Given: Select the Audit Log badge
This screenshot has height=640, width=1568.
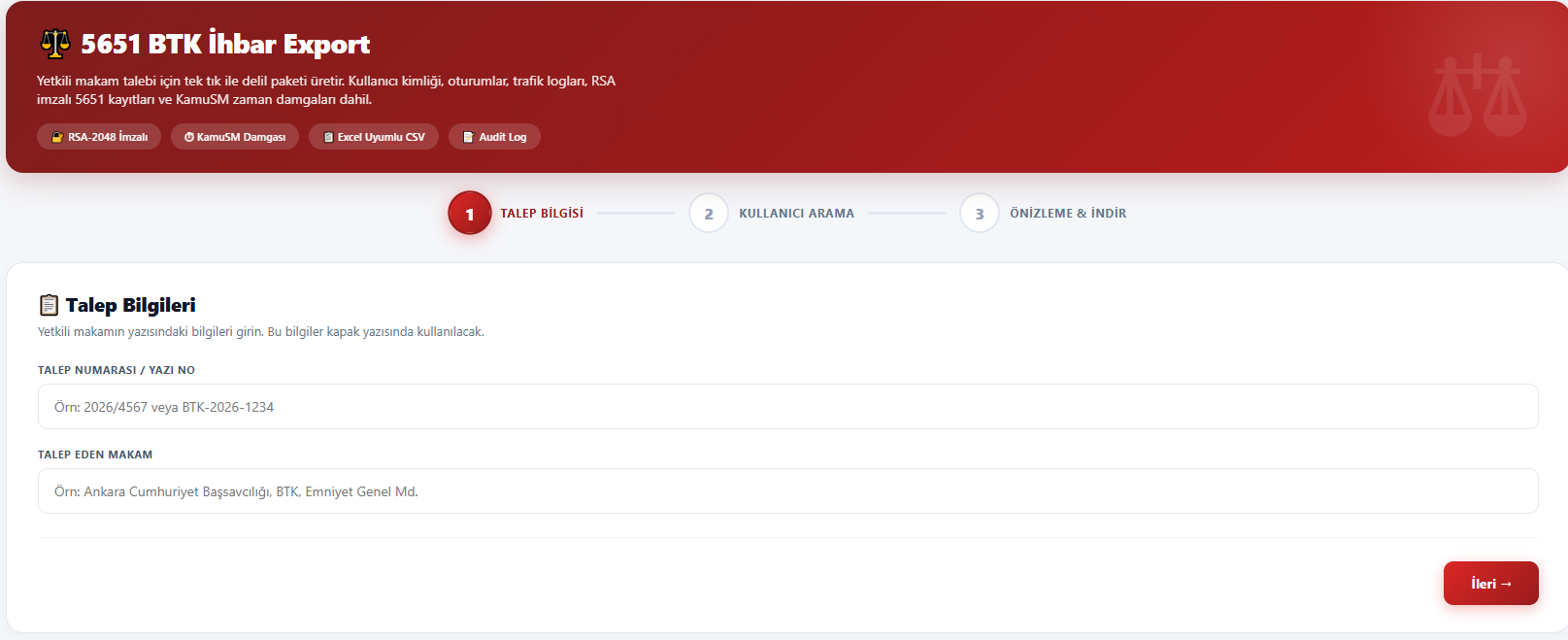Looking at the screenshot, I should coord(494,137).
